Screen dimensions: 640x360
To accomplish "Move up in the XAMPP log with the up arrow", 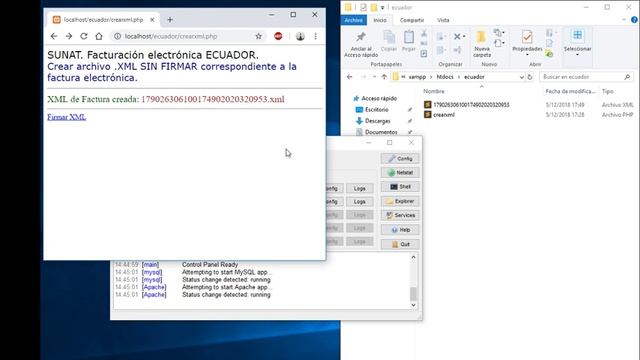I will click(413, 257).
